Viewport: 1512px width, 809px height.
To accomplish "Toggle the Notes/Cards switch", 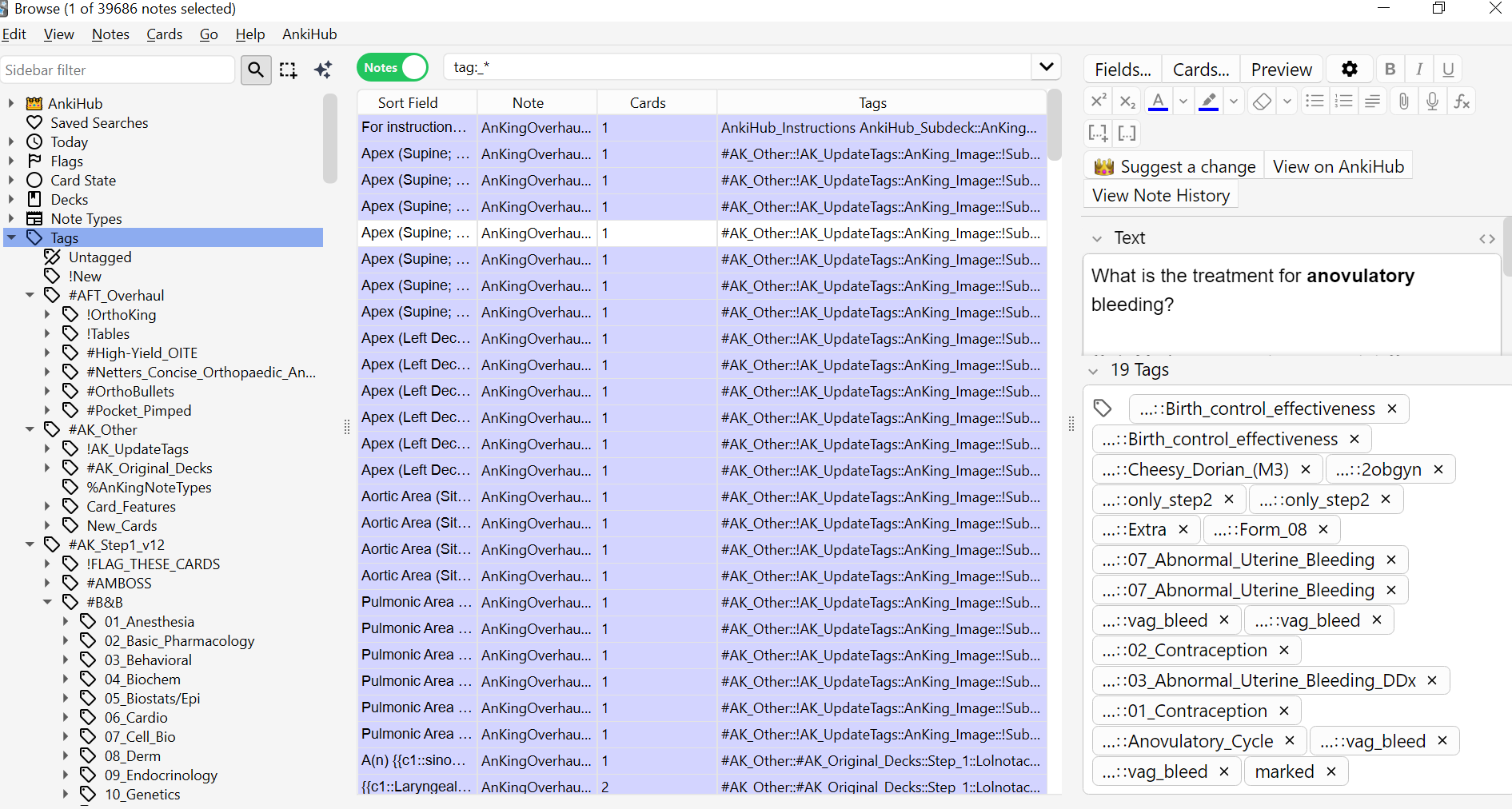I will [x=393, y=68].
